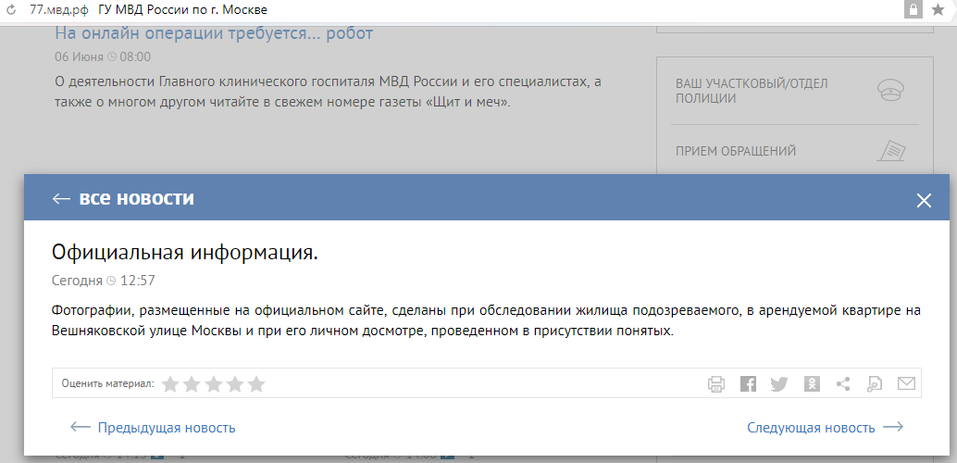Image resolution: width=957 pixels, height=463 pixels.
Task: Close the news popup with X
Action: [x=924, y=200]
